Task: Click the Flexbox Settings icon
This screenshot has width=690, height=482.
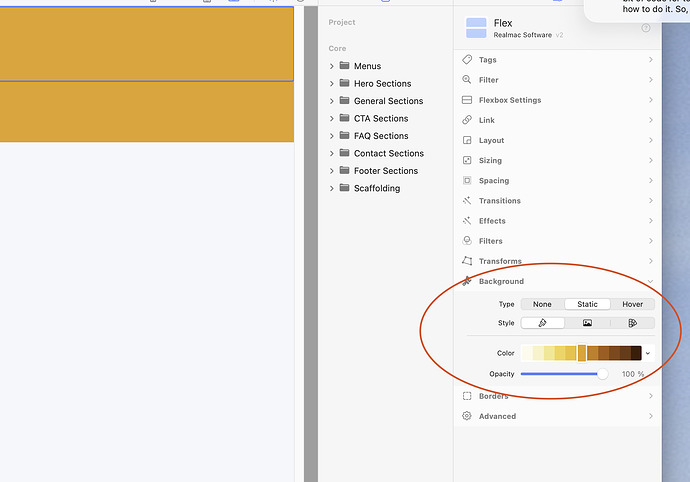Action: click(467, 100)
